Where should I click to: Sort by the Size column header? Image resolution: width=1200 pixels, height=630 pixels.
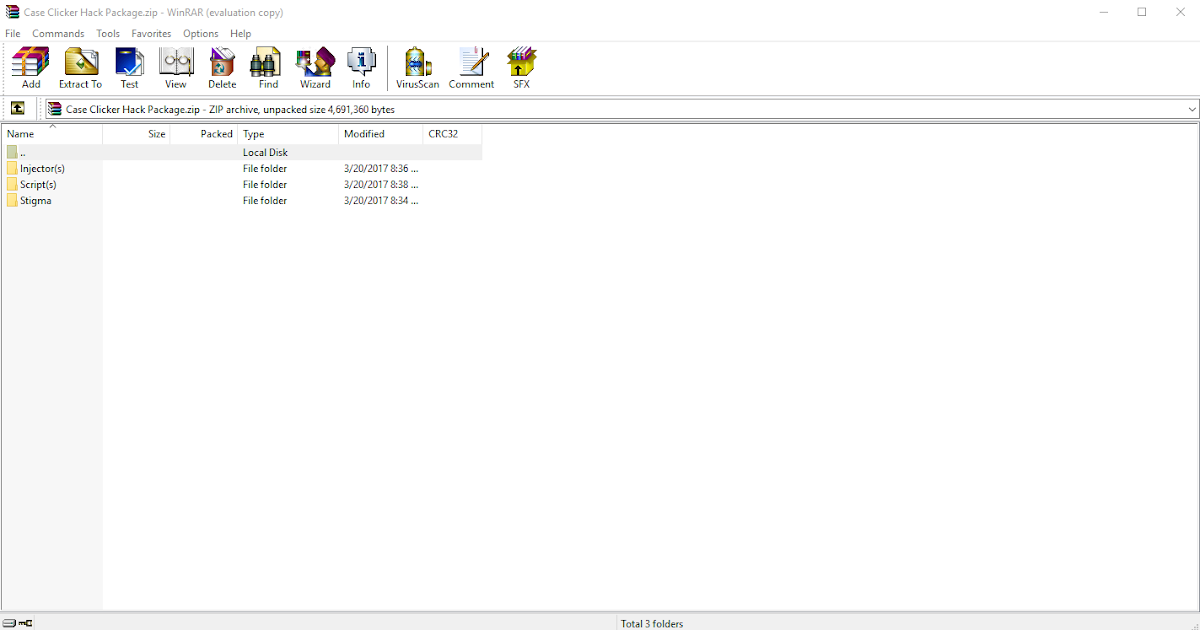click(137, 134)
